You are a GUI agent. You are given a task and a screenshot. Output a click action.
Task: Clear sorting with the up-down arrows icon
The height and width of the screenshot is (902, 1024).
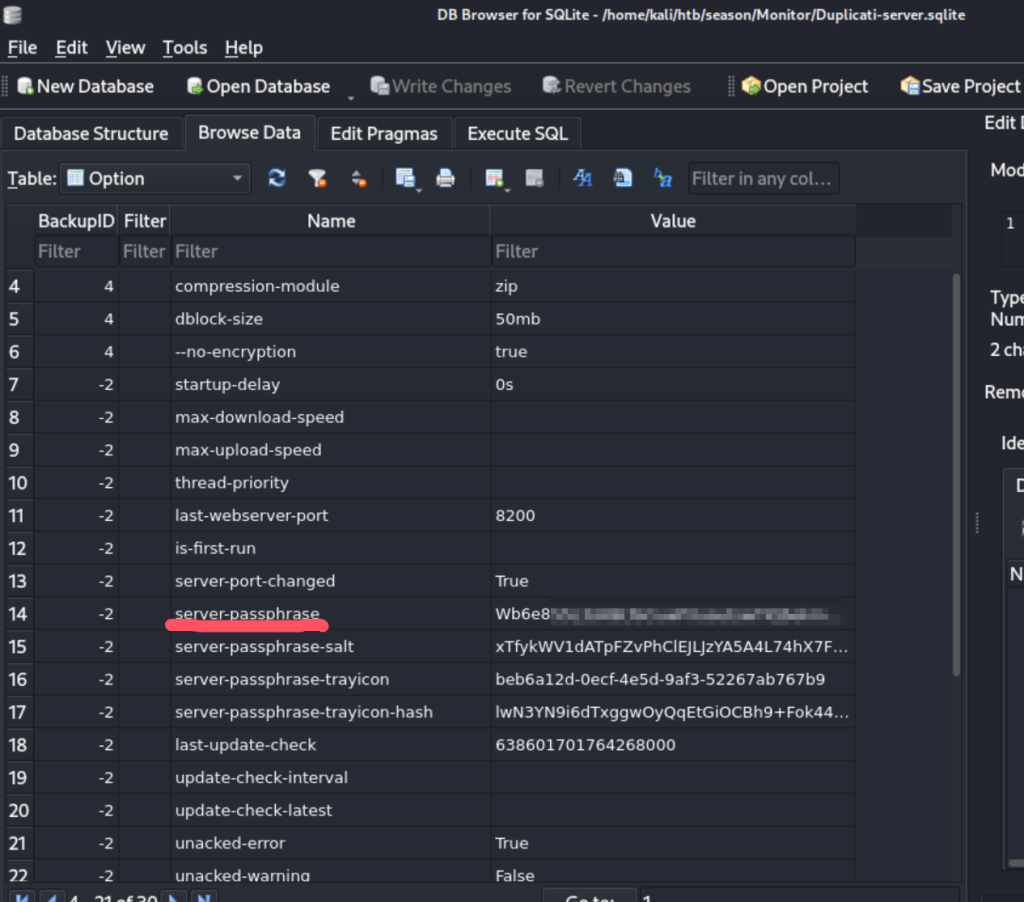tap(359, 178)
